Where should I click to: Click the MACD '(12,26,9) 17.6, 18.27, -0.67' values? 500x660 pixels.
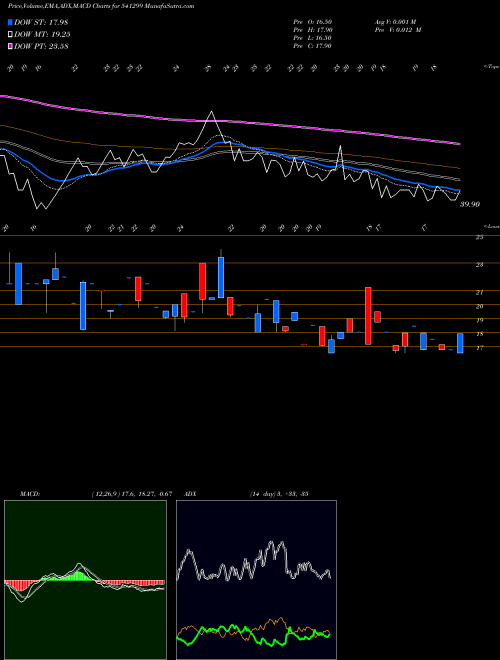pyautogui.click(x=132, y=494)
